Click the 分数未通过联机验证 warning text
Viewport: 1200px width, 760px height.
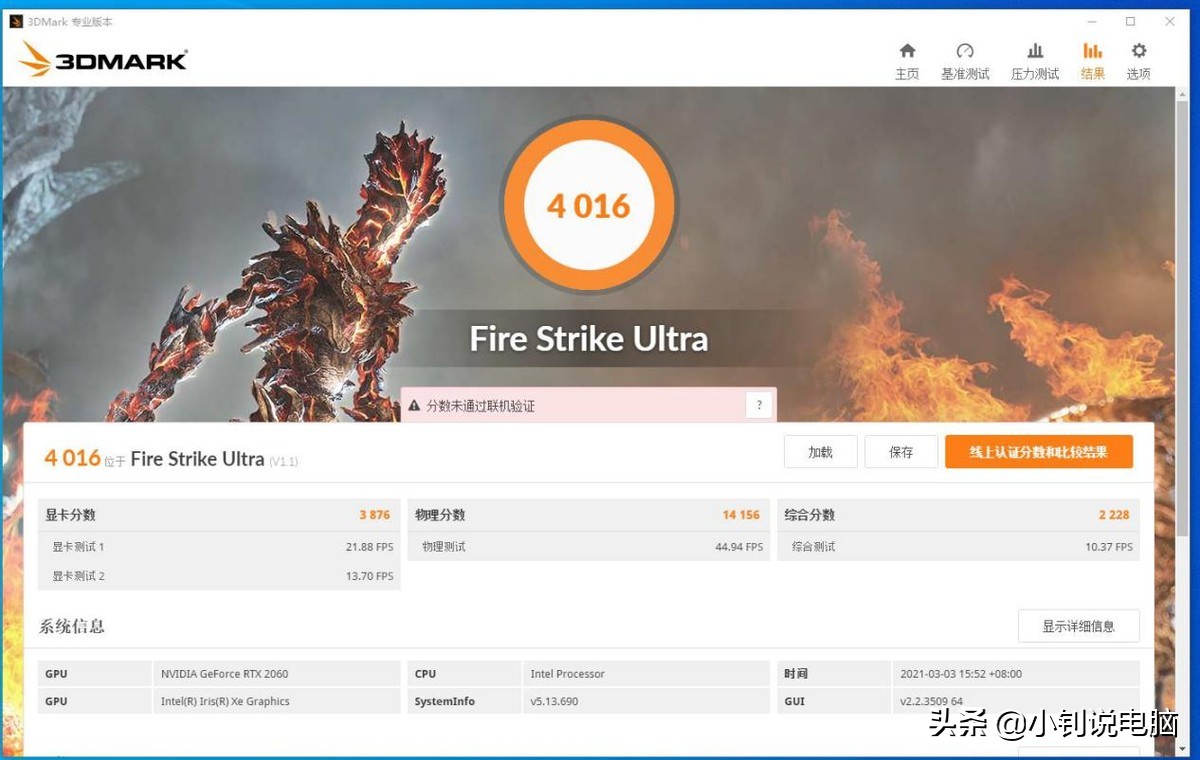click(481, 406)
